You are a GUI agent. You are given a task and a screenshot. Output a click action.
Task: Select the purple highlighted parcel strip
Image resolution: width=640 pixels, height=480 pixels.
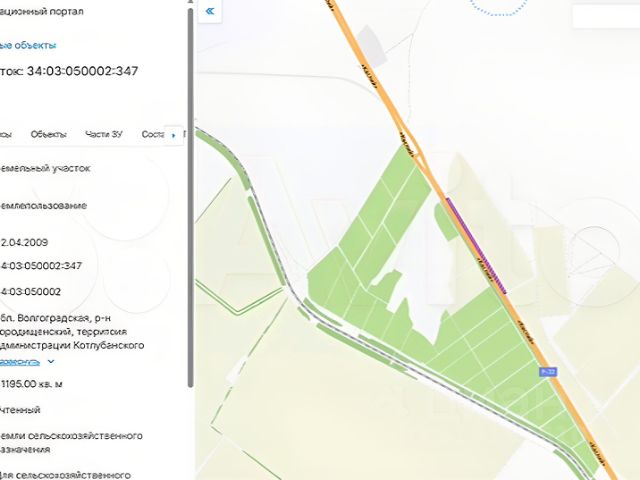pos(476,246)
